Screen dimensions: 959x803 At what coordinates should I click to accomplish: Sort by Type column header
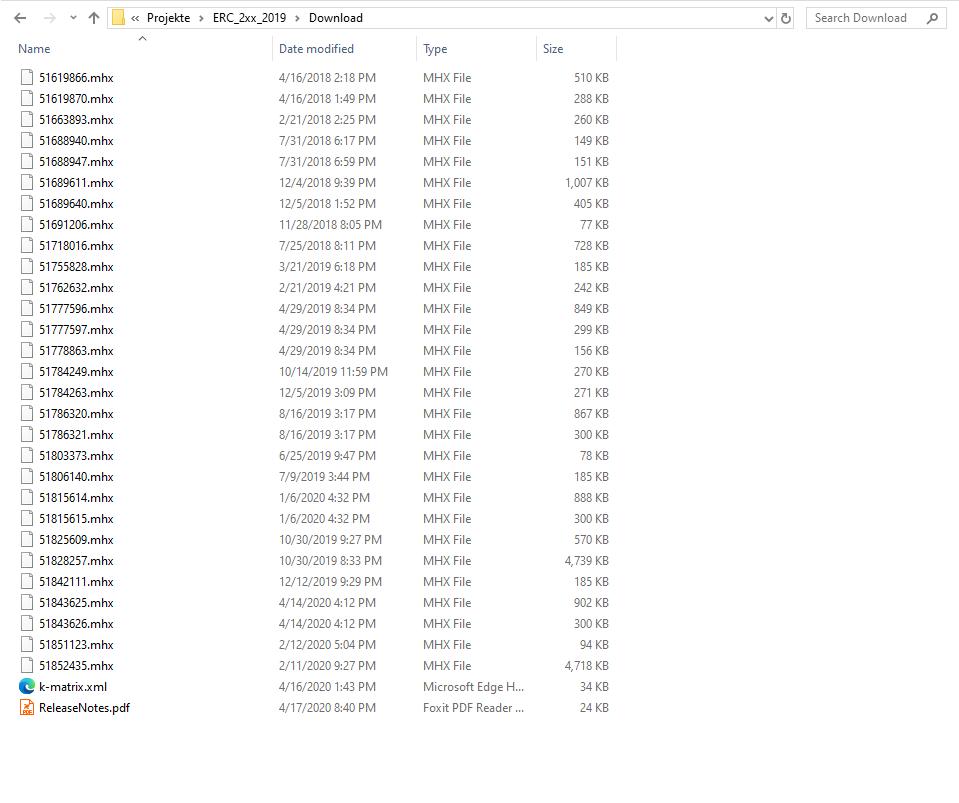click(x=435, y=49)
